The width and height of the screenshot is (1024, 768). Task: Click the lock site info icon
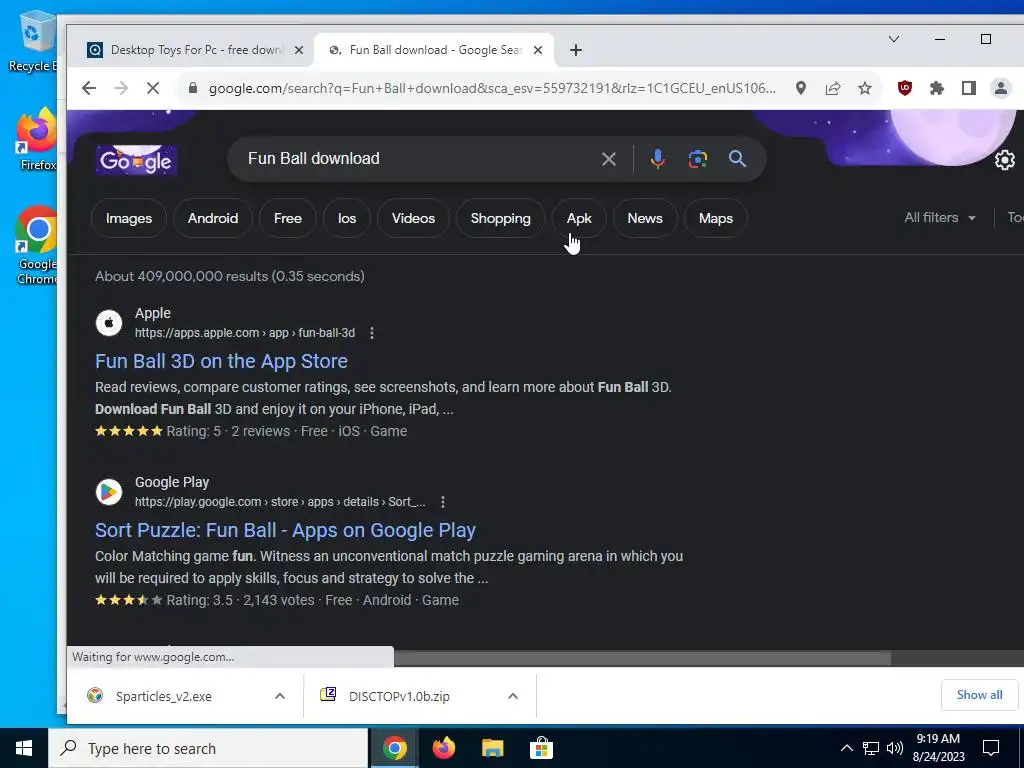tap(193, 88)
